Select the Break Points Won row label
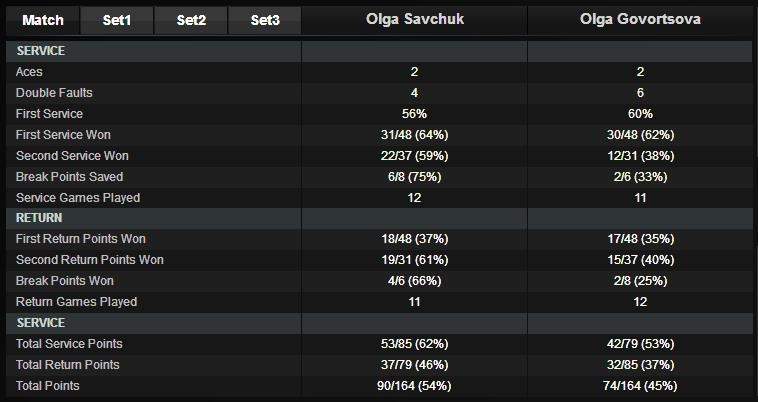Screen dimensions: 758x402 pos(65,281)
